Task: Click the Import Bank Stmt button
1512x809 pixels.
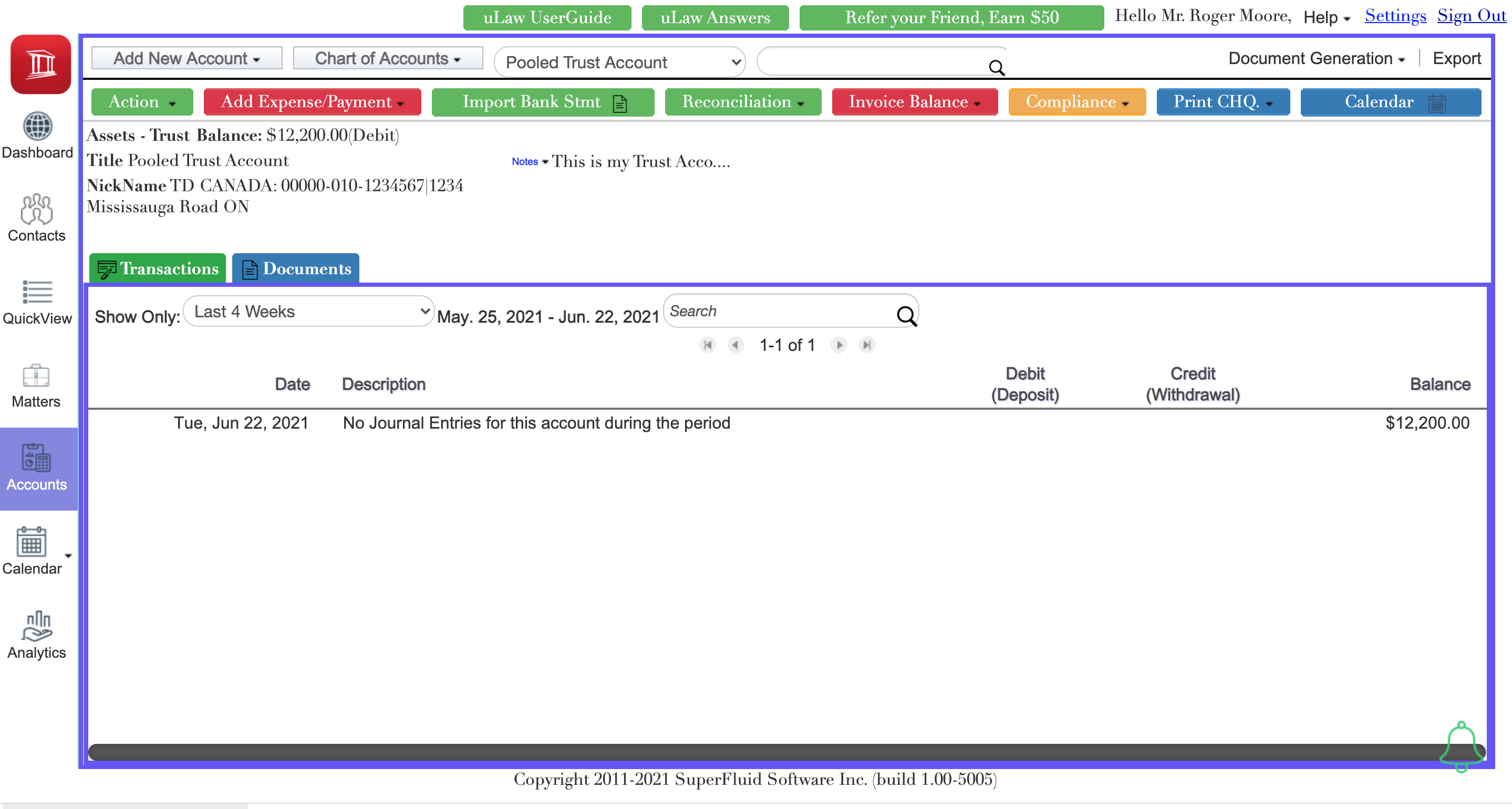Action: tap(543, 101)
